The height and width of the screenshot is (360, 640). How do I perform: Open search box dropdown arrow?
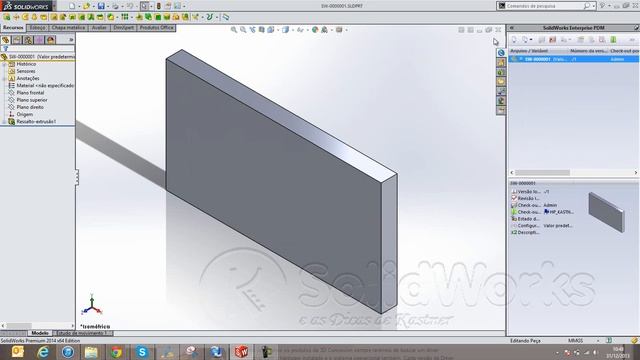tap(593, 6)
